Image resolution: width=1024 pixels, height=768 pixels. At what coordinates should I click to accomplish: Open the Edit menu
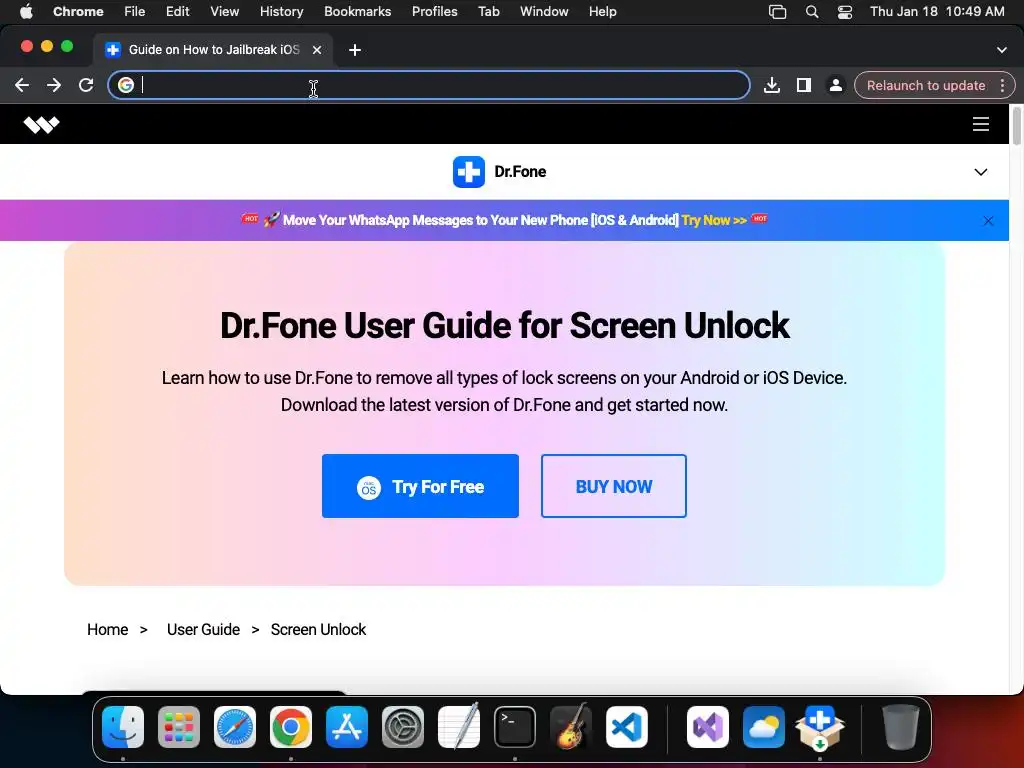click(178, 12)
